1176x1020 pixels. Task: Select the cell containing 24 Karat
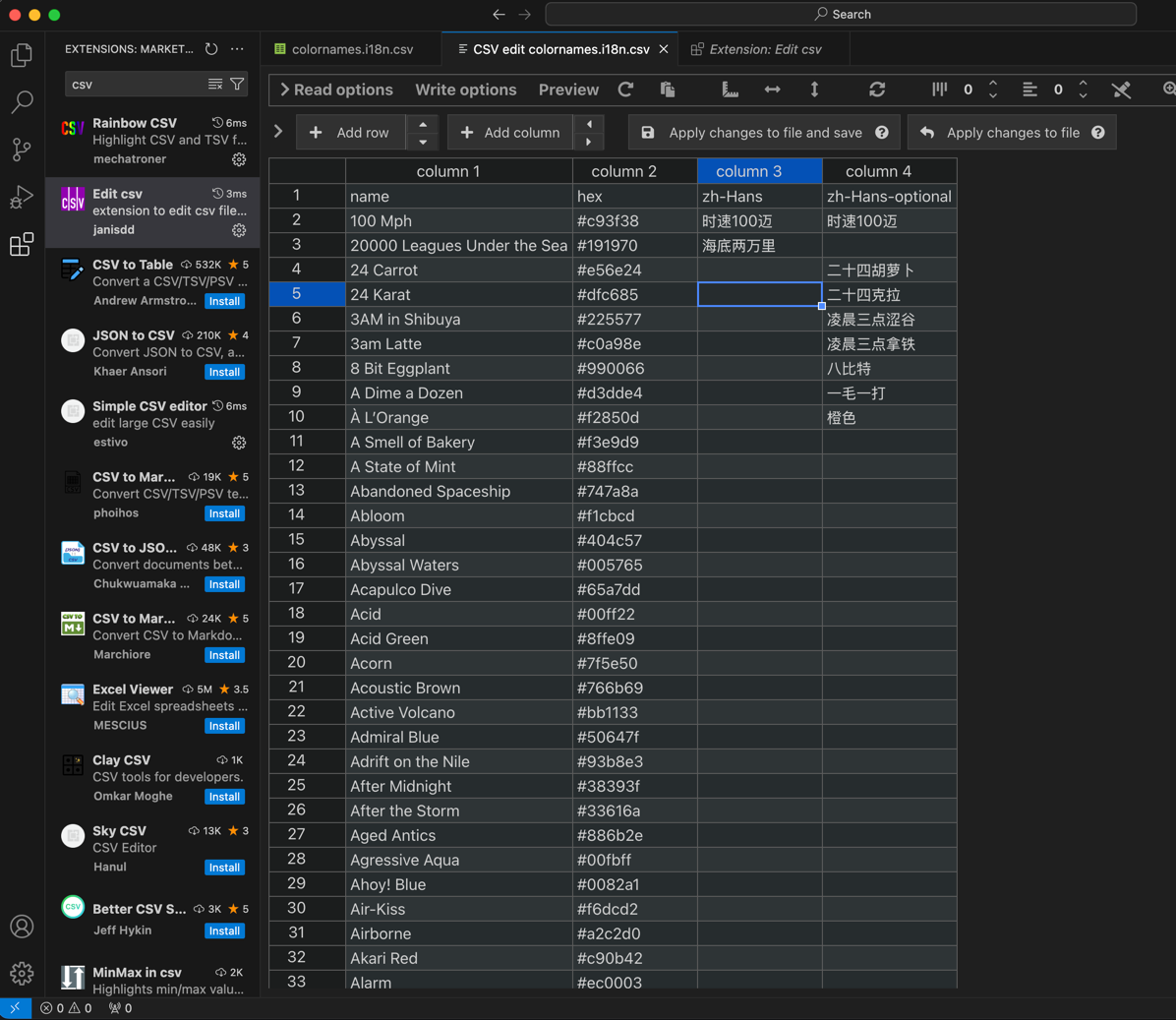459,294
